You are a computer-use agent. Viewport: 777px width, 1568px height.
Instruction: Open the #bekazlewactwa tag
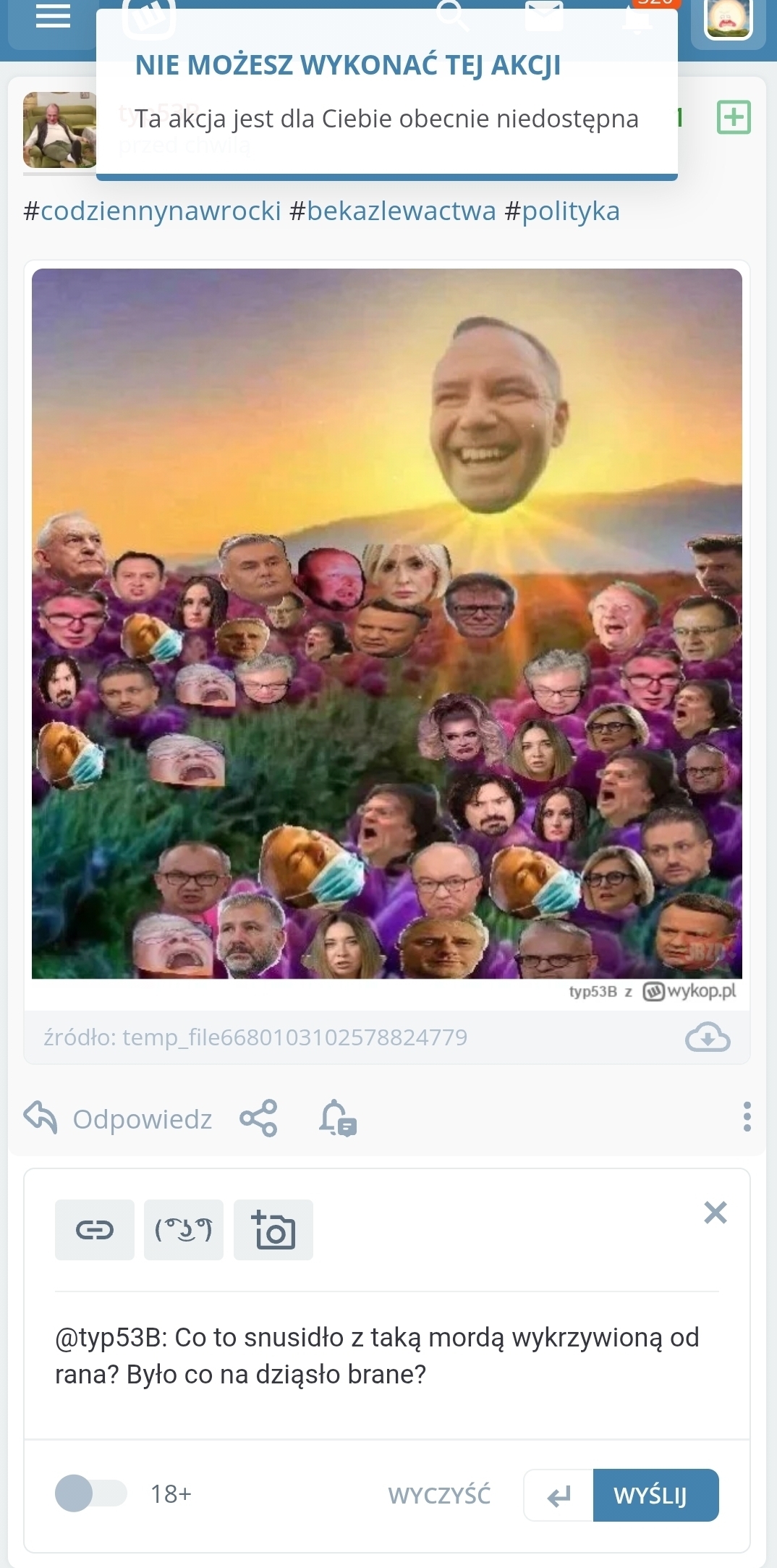pyautogui.click(x=393, y=211)
